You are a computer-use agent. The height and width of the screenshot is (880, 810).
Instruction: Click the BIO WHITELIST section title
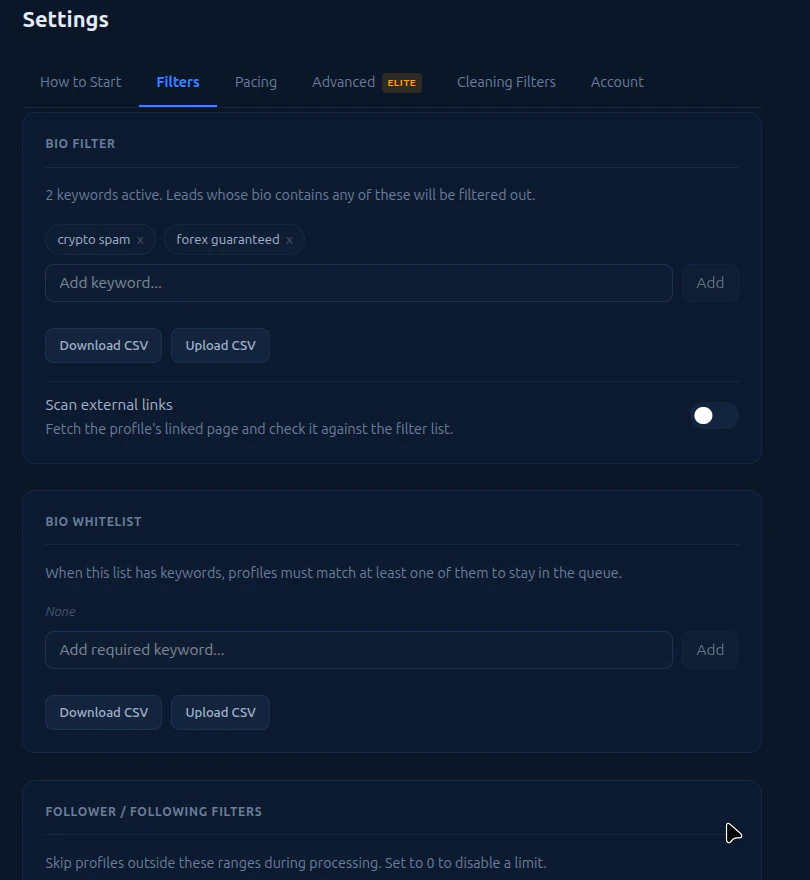click(93, 521)
